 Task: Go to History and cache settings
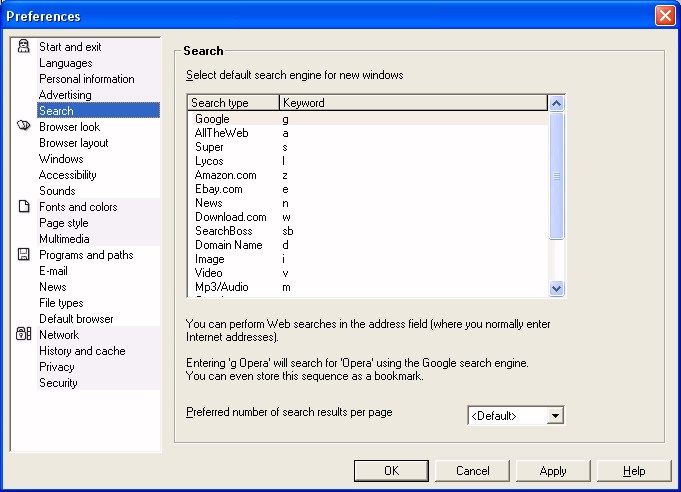coord(82,351)
